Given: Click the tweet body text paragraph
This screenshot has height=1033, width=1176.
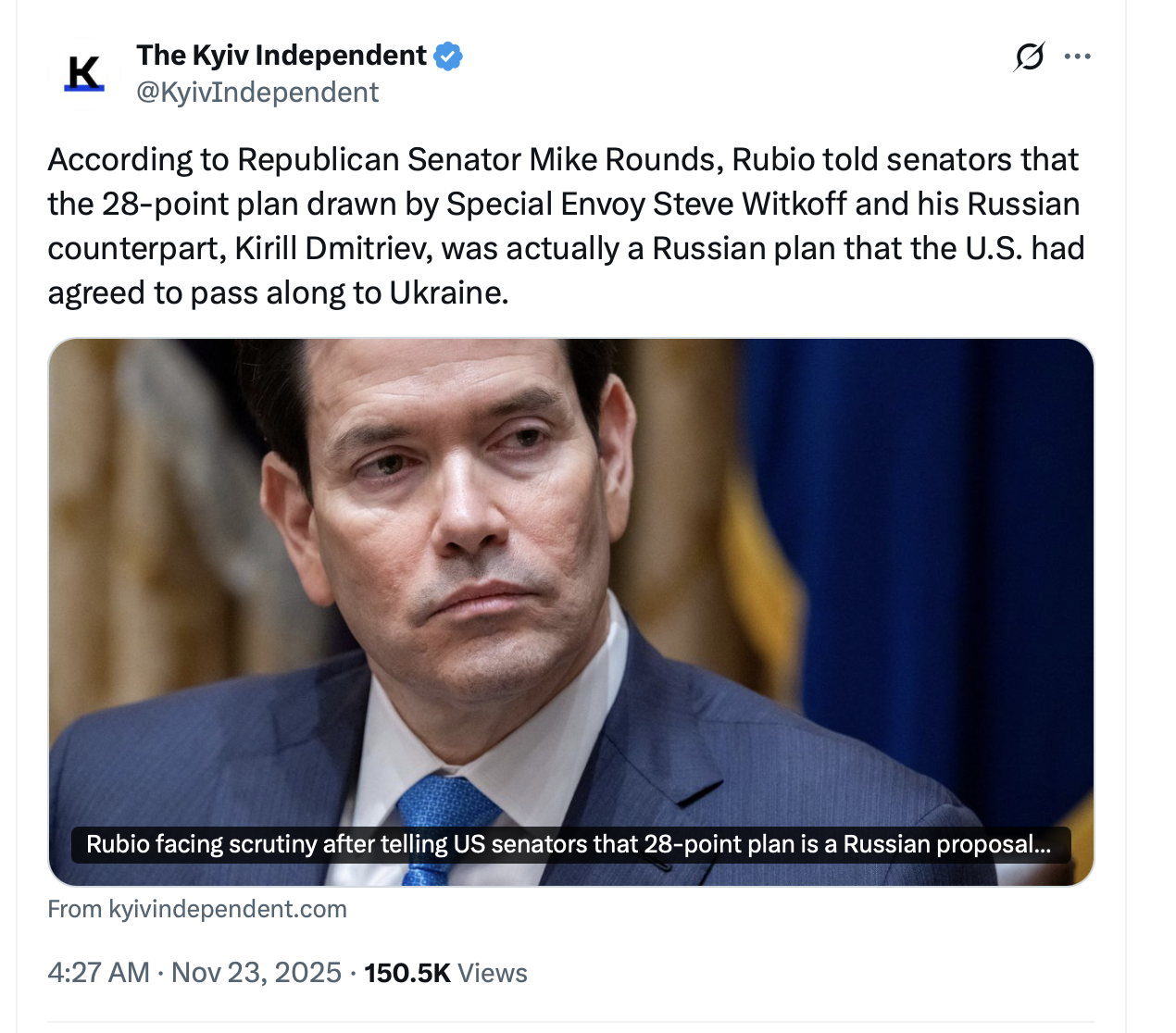Looking at the screenshot, I should pos(565,226).
